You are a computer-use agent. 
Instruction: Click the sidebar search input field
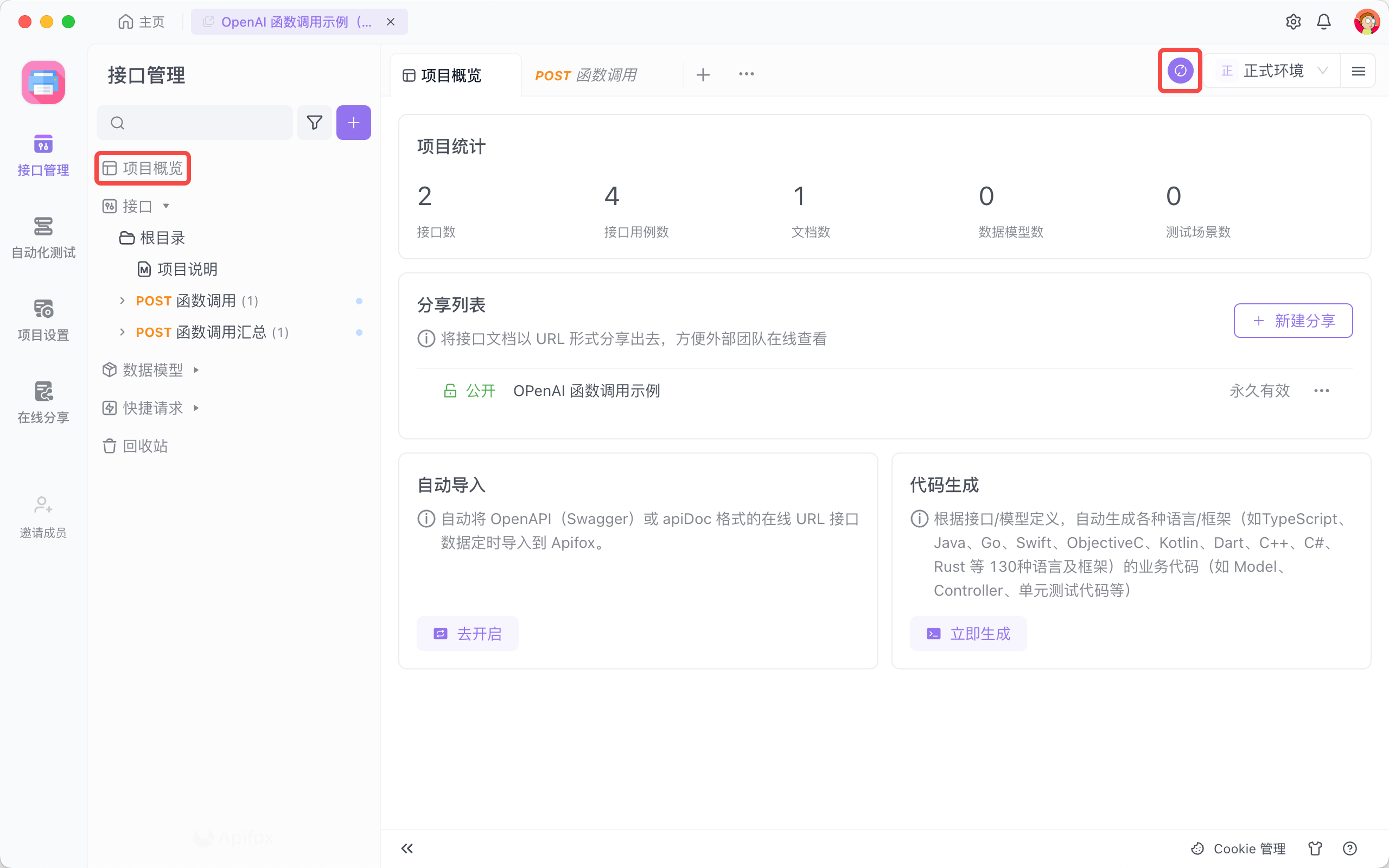201,122
